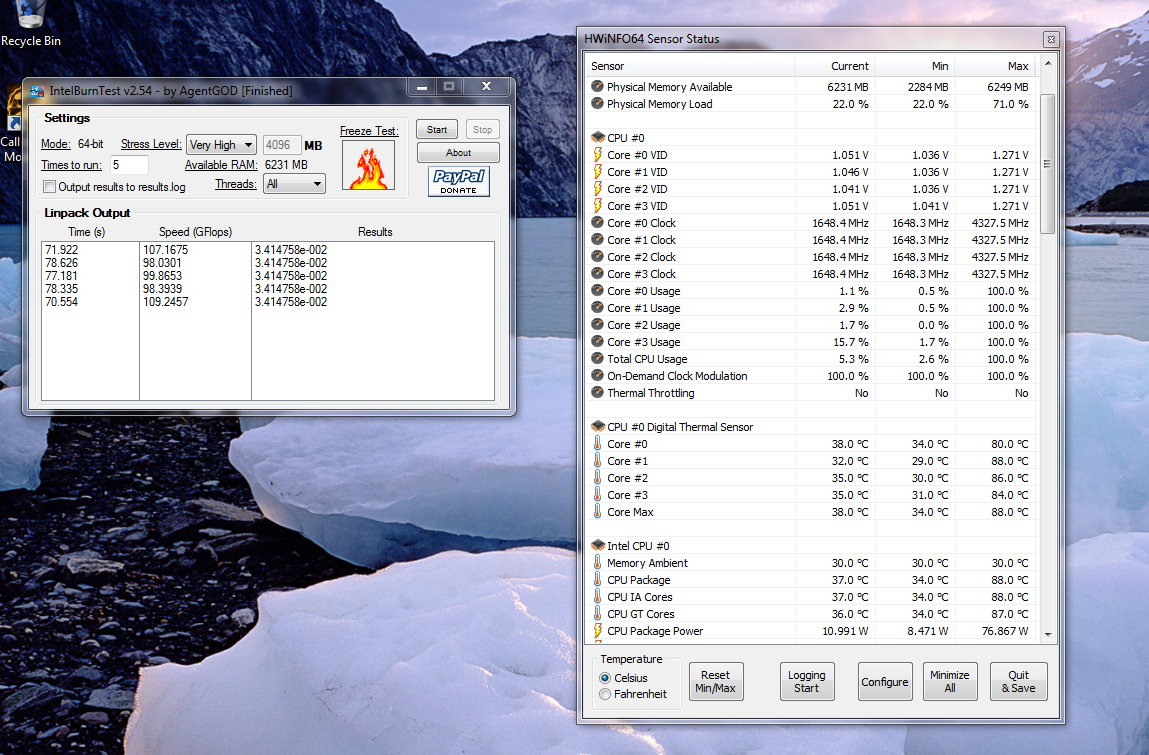Click the Current column header
Image resolution: width=1149 pixels, height=755 pixels.
(x=835, y=66)
